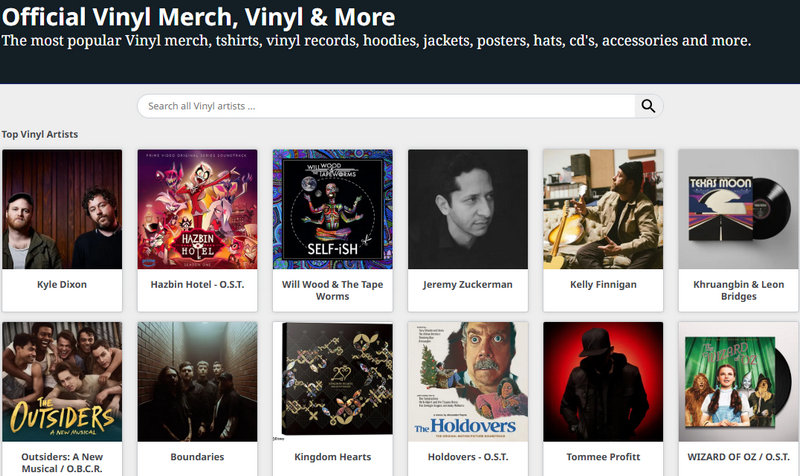
Task: Open Will Wood & The Tape Worms link
Action: click(332, 290)
